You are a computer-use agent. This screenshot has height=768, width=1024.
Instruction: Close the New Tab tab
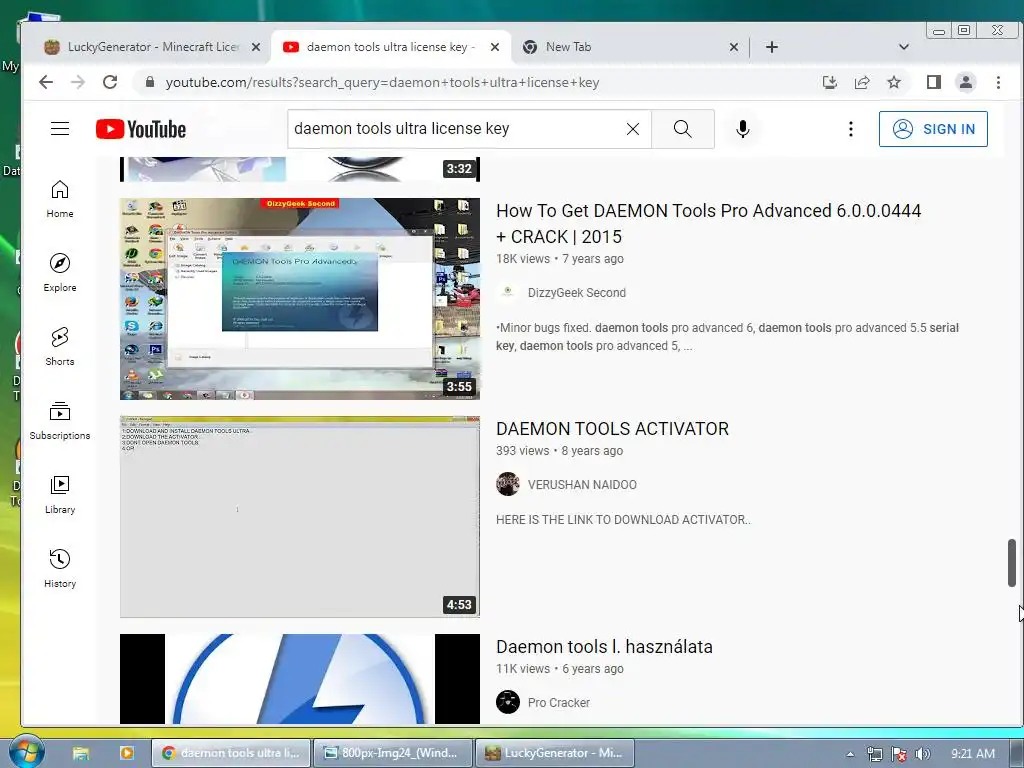pos(734,47)
